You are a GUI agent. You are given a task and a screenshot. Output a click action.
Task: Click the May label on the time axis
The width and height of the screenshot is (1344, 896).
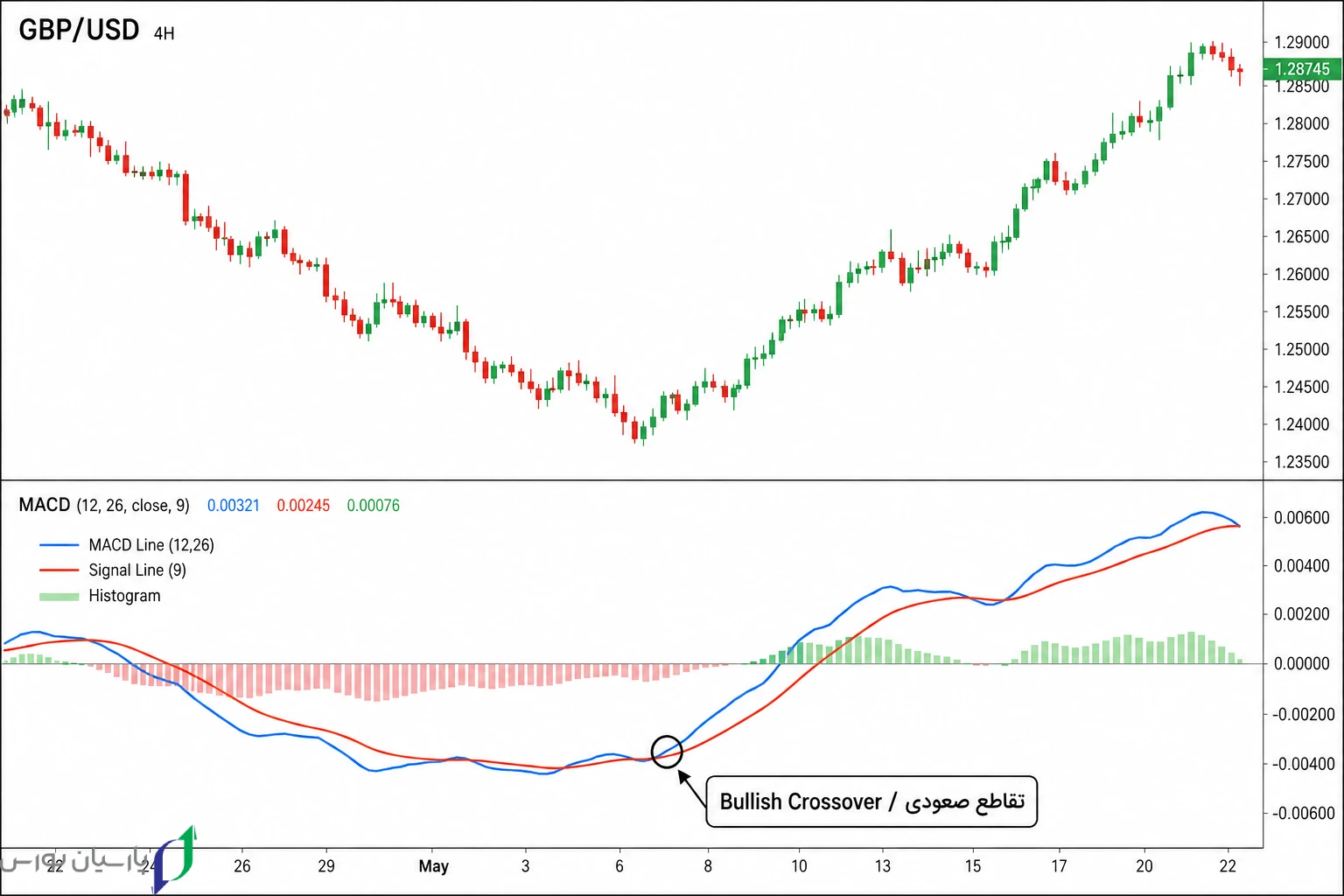click(x=433, y=866)
